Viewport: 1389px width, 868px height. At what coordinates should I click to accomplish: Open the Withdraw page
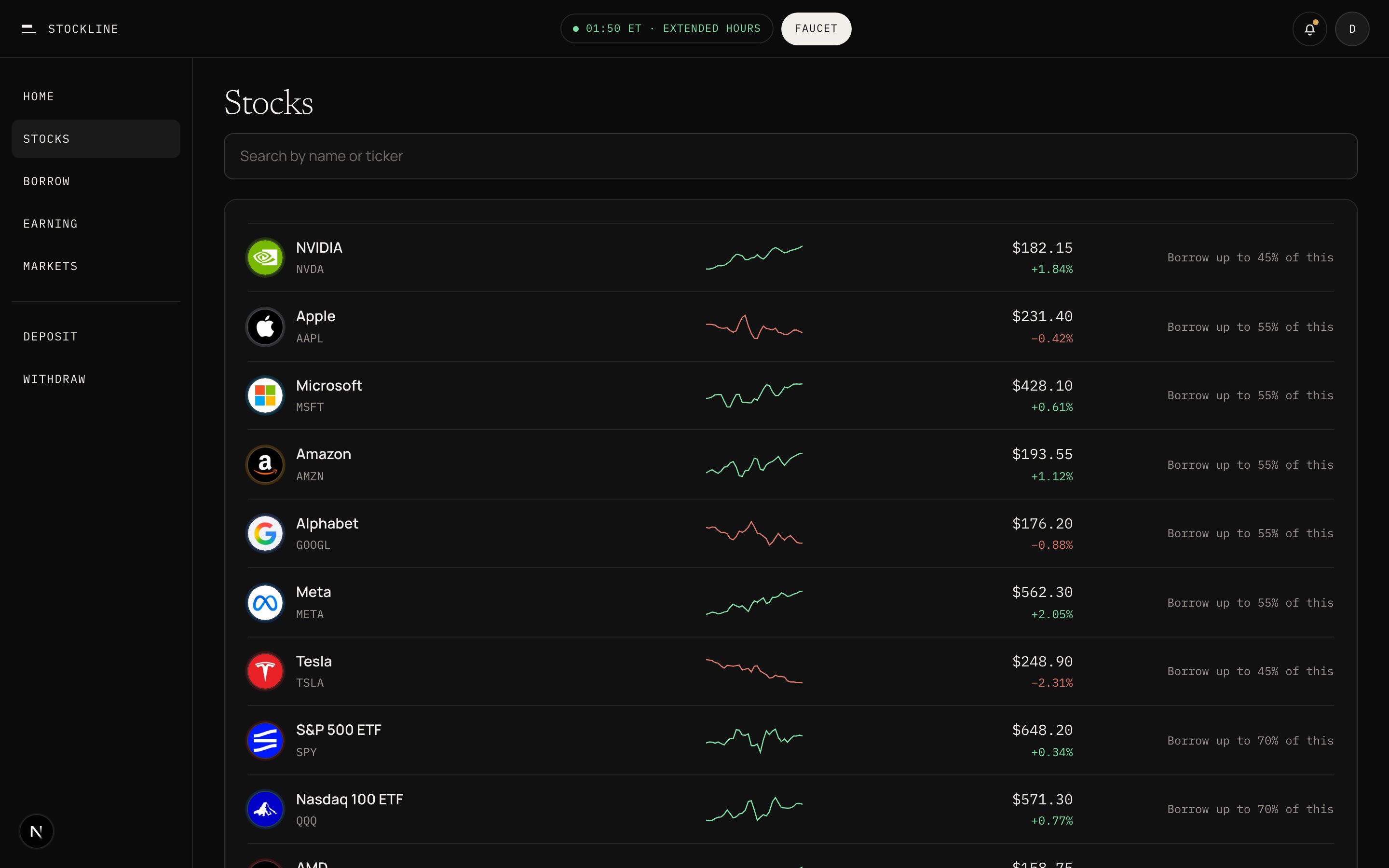coord(96,379)
